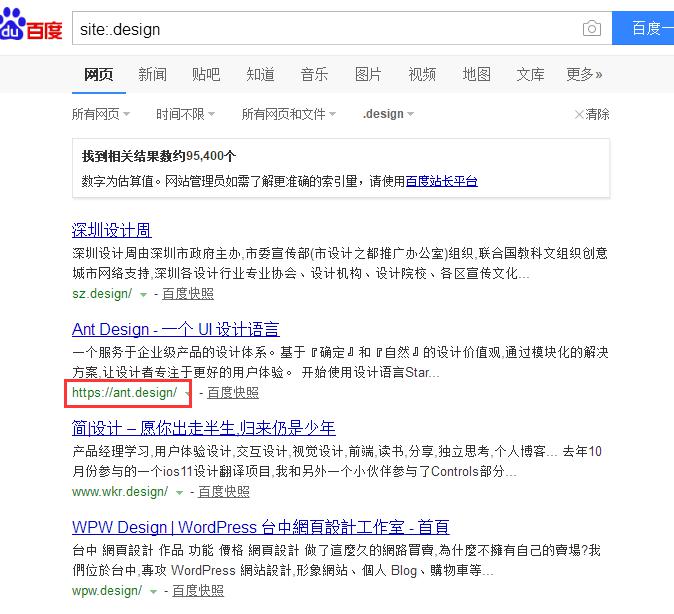Click the WPW Design description snippet
Image resolution: width=674 pixels, height=614 pixels.
[x=337, y=560]
